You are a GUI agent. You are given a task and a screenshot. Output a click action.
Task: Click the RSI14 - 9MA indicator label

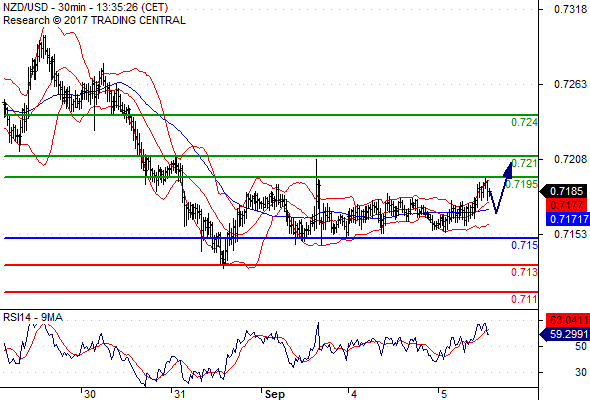33,317
